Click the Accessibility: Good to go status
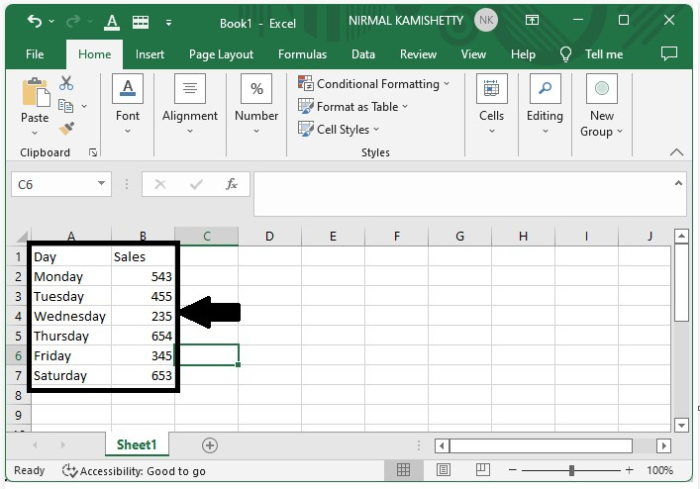 133,471
